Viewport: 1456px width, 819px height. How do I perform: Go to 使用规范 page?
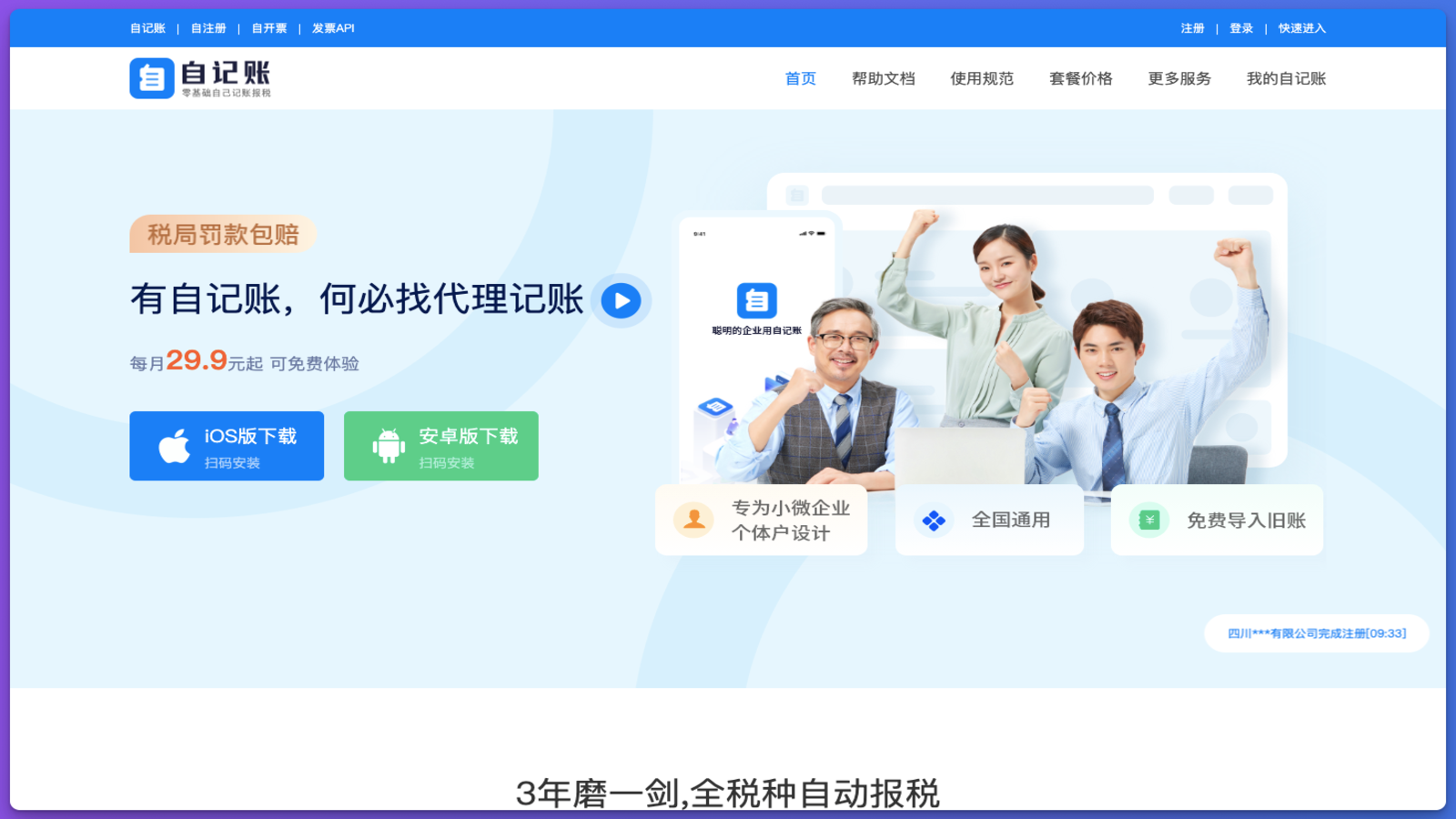982,78
